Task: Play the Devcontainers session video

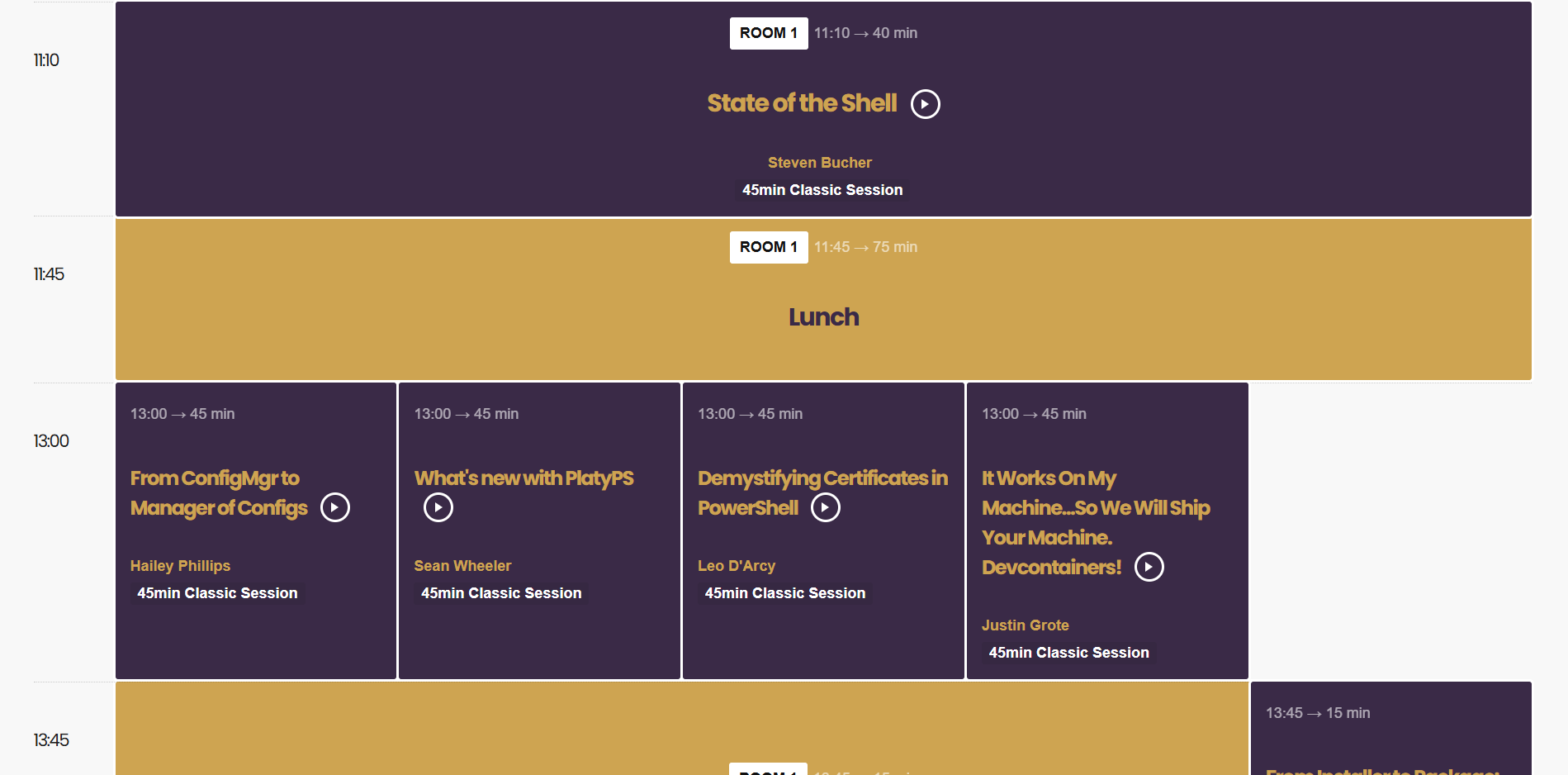Action: point(1149,567)
